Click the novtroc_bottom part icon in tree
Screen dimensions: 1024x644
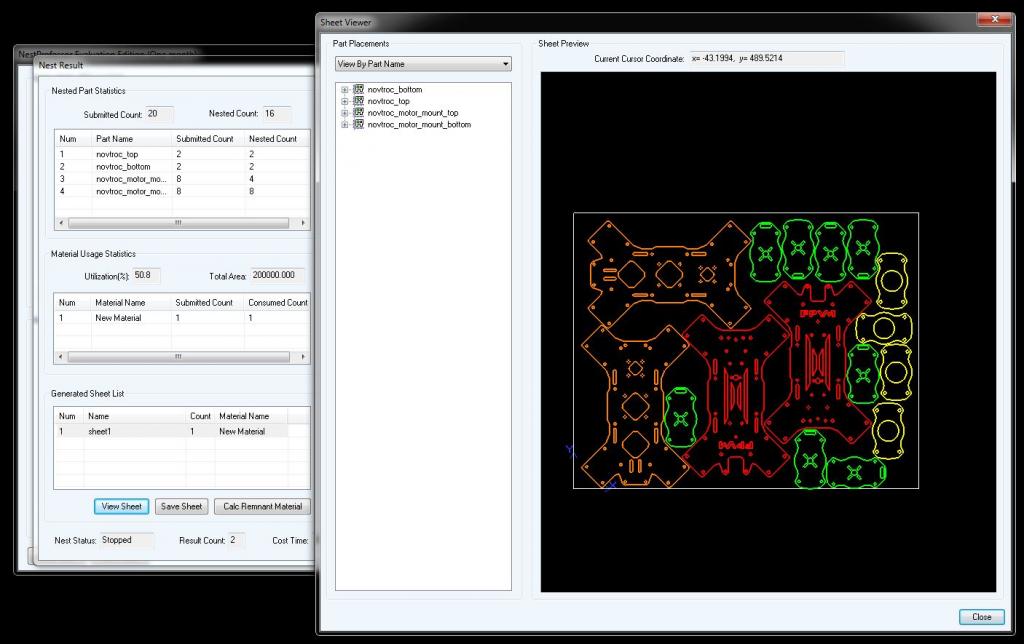pyautogui.click(x=359, y=90)
